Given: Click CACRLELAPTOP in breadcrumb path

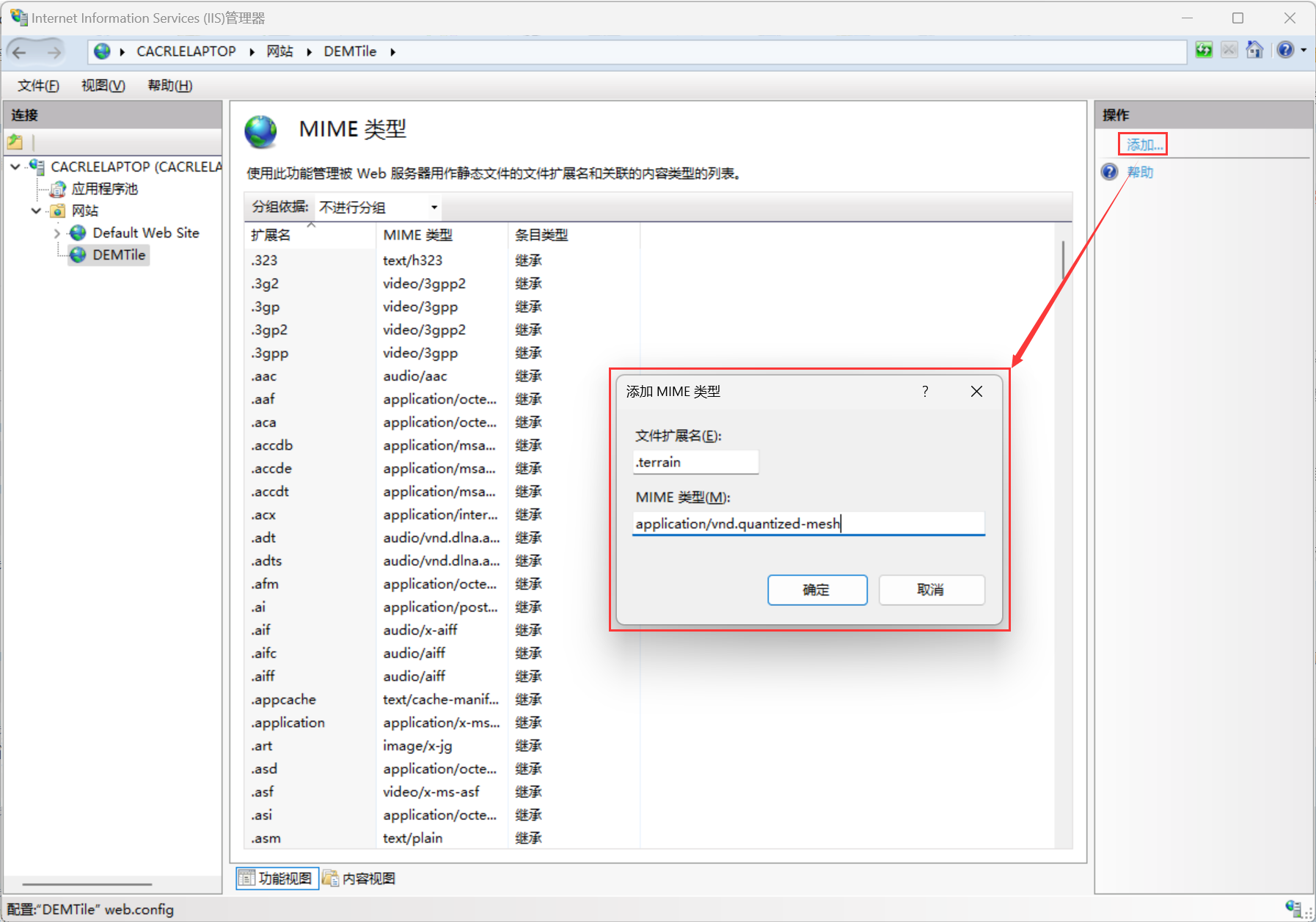Looking at the screenshot, I should point(186,51).
